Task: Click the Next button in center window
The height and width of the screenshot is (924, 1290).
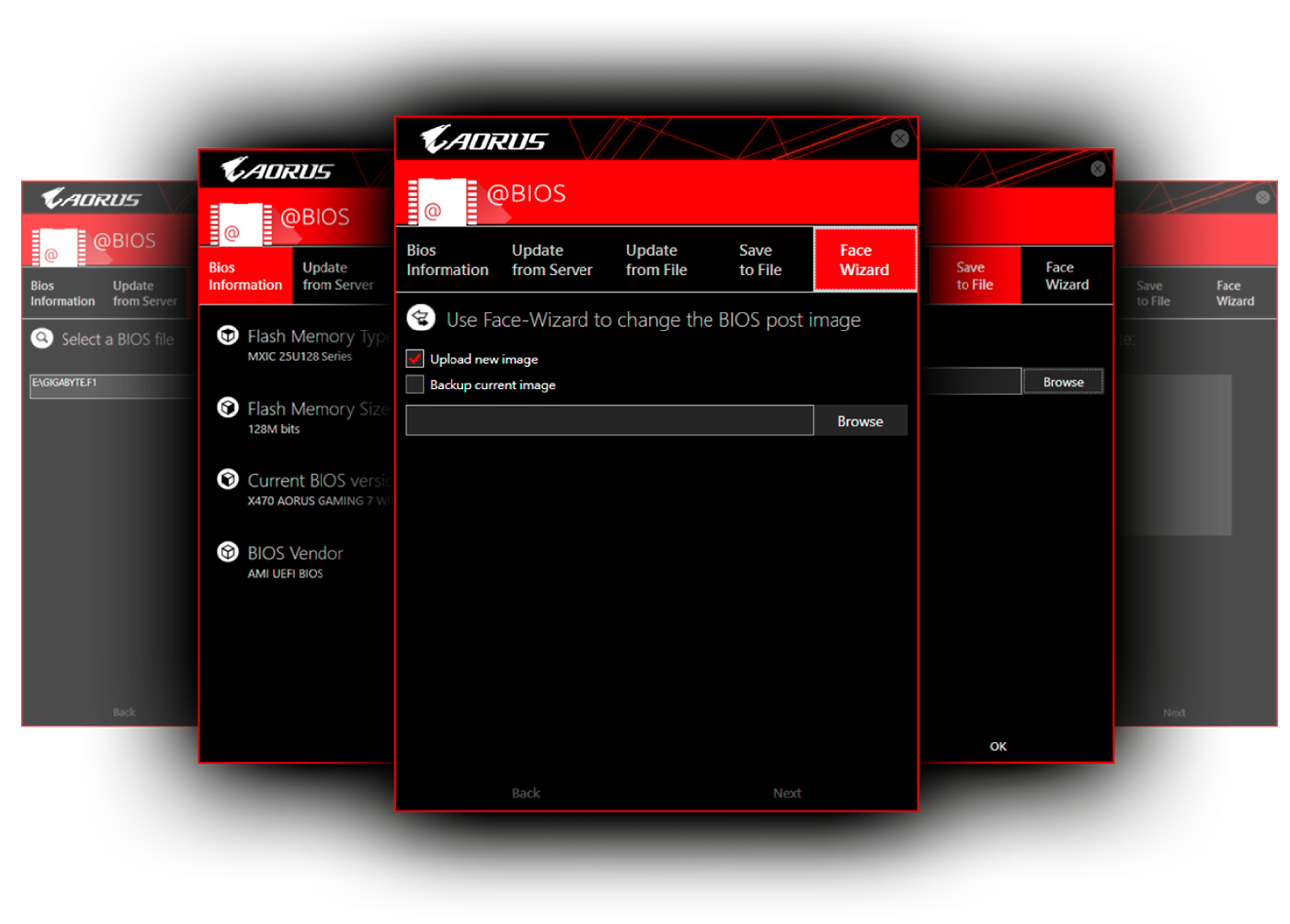Action: click(787, 793)
